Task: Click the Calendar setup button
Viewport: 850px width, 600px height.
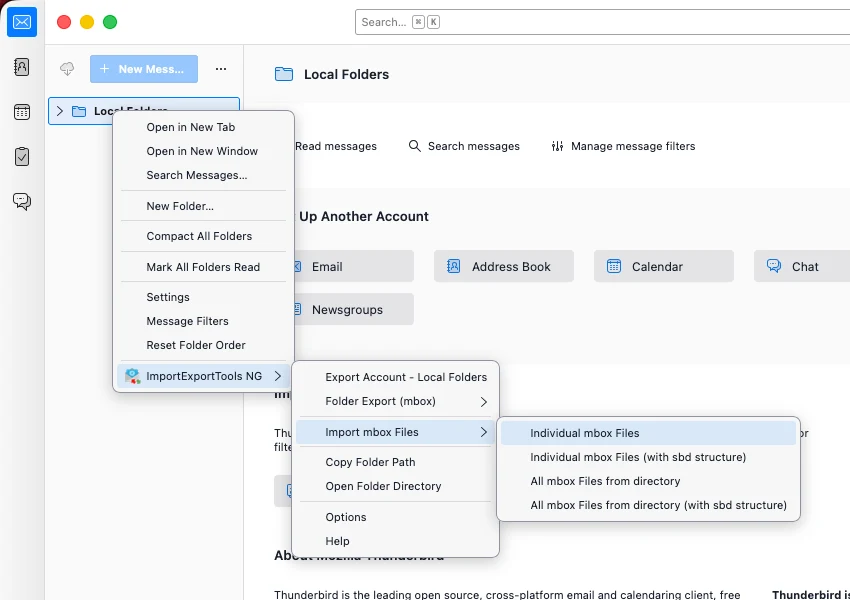Action: point(664,266)
